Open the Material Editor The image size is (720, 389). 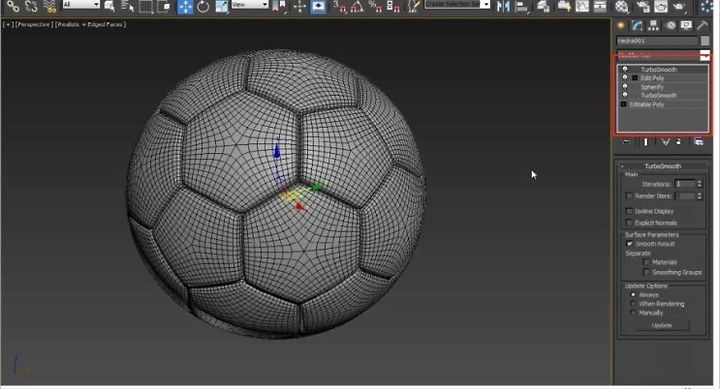621,6
